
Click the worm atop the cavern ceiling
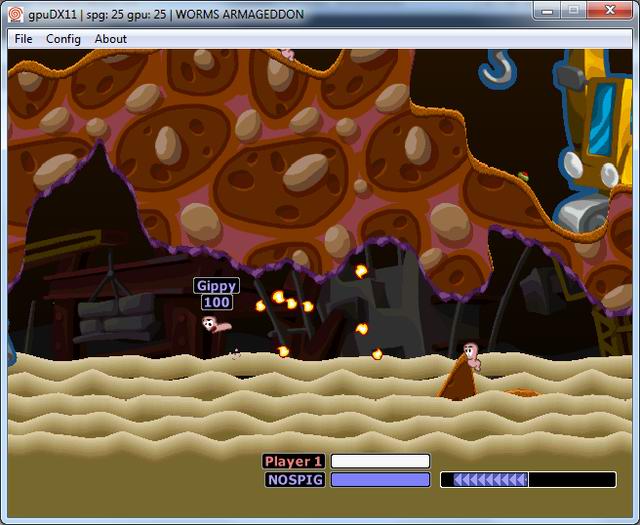288,54
